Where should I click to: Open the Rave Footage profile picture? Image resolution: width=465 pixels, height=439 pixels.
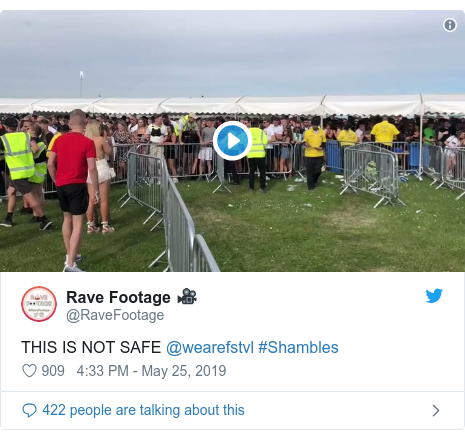coord(39,304)
